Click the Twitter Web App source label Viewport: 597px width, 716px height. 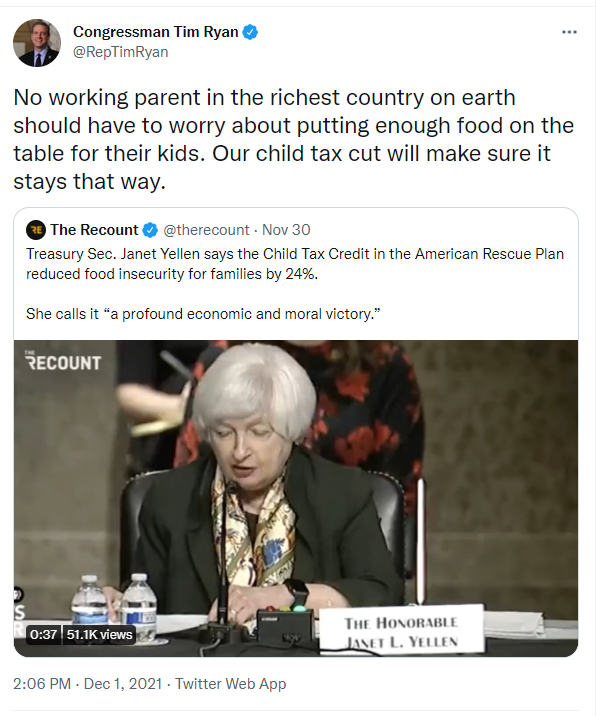pos(231,684)
